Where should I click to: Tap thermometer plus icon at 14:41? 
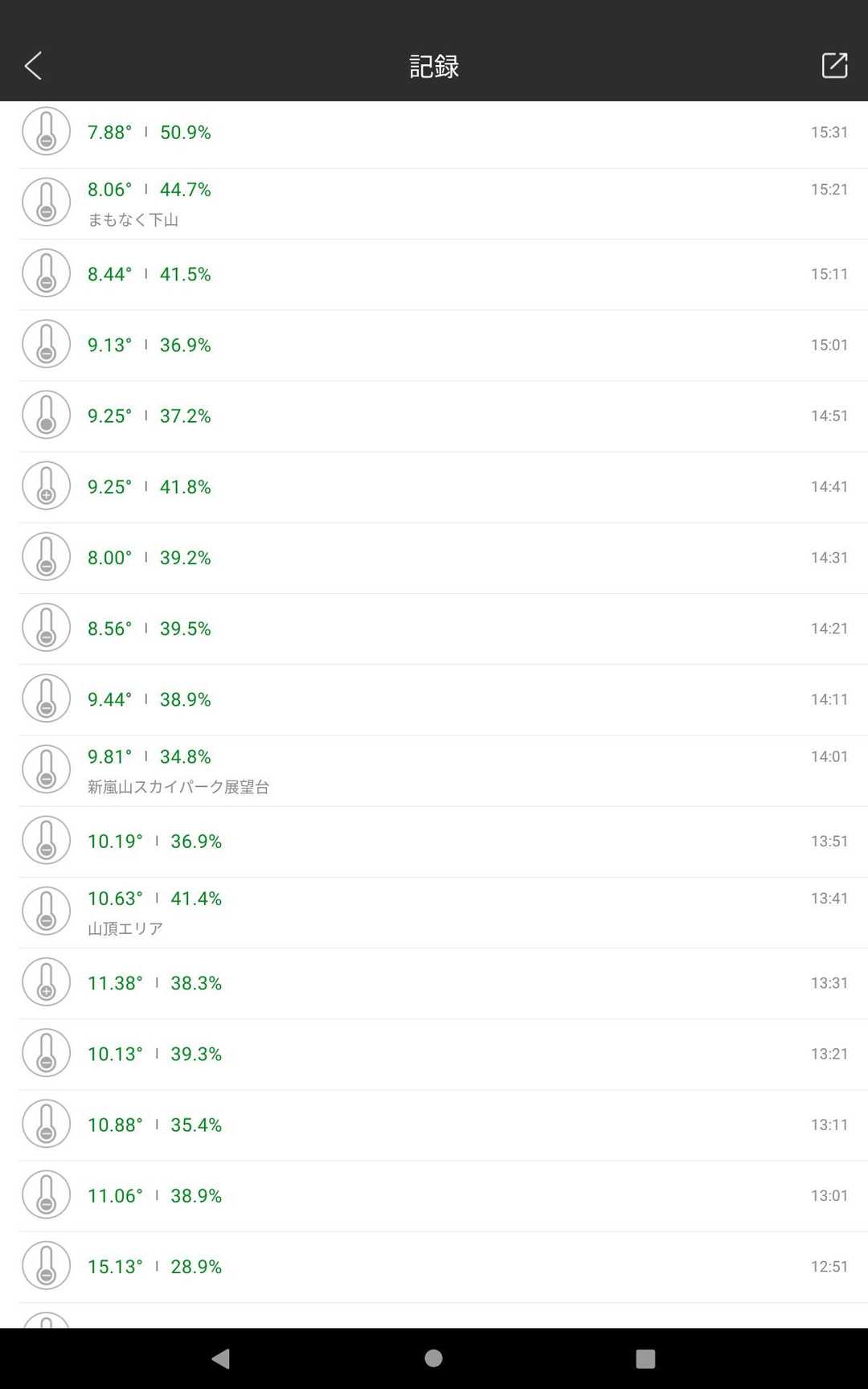point(46,486)
